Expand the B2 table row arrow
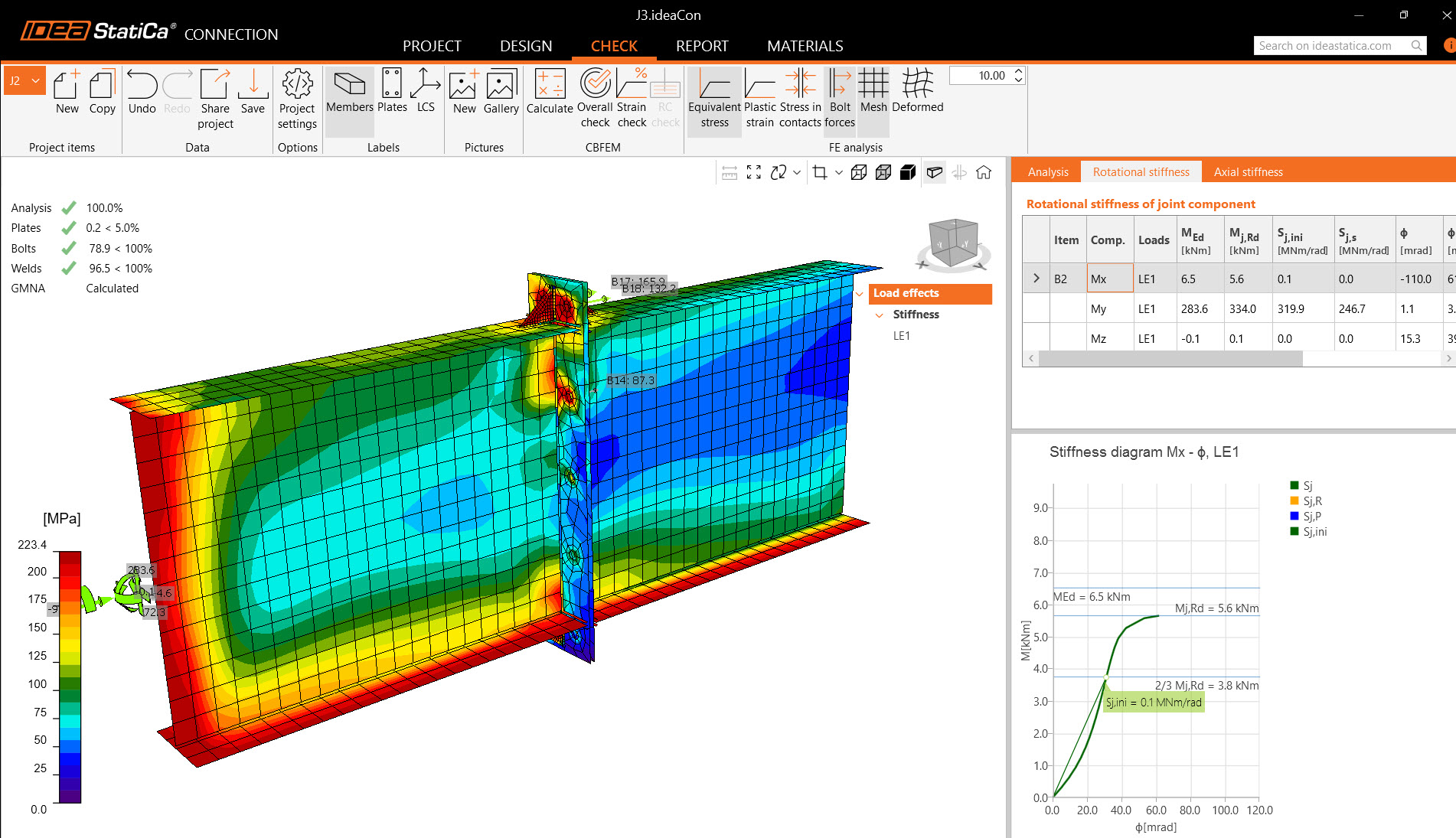The height and width of the screenshot is (838, 1456). [1037, 279]
